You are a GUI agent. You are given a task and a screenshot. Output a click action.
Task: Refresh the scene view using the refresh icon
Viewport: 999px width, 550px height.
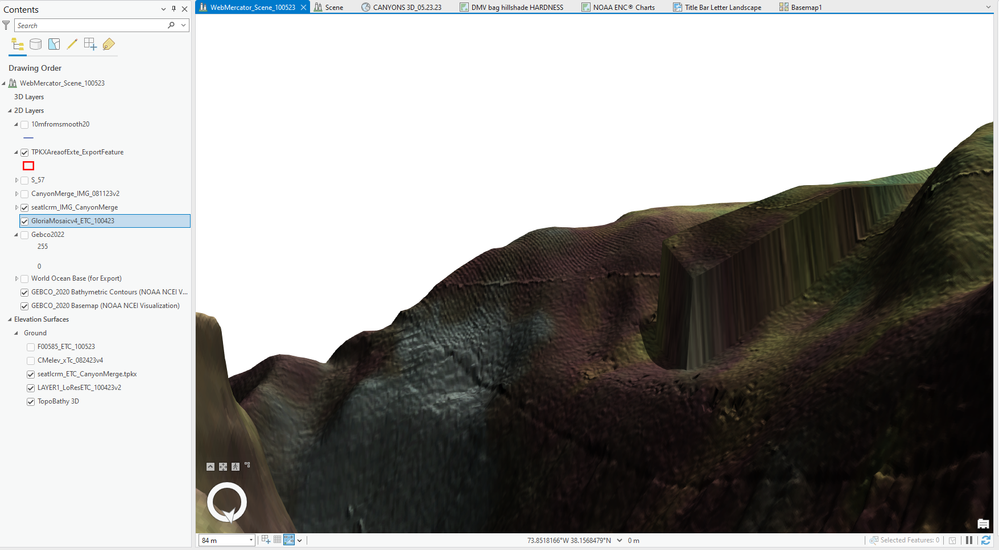click(x=986, y=540)
